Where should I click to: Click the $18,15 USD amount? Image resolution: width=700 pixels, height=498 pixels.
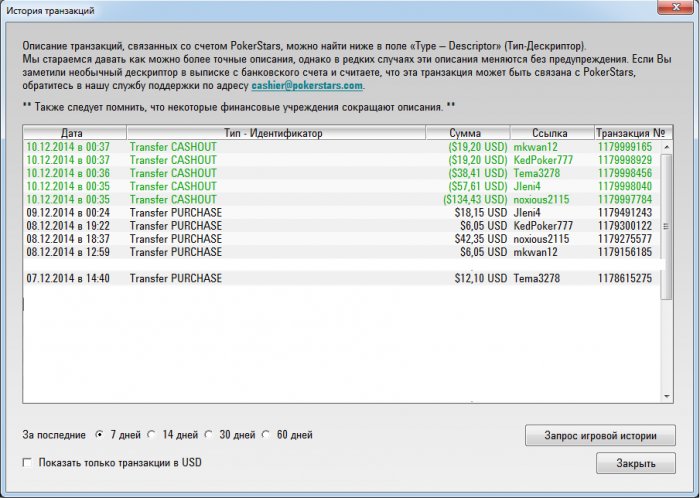(x=481, y=212)
